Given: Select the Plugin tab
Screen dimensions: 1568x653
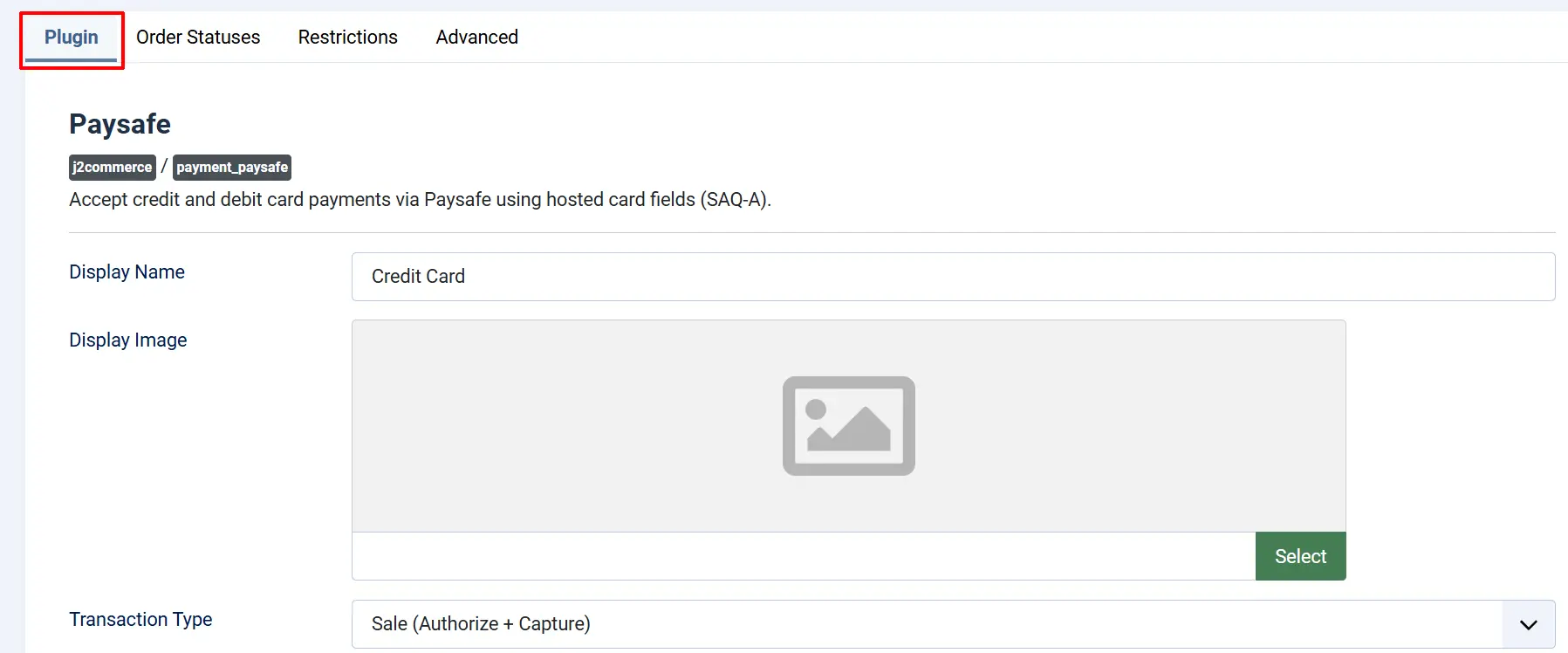Looking at the screenshot, I should (72, 37).
